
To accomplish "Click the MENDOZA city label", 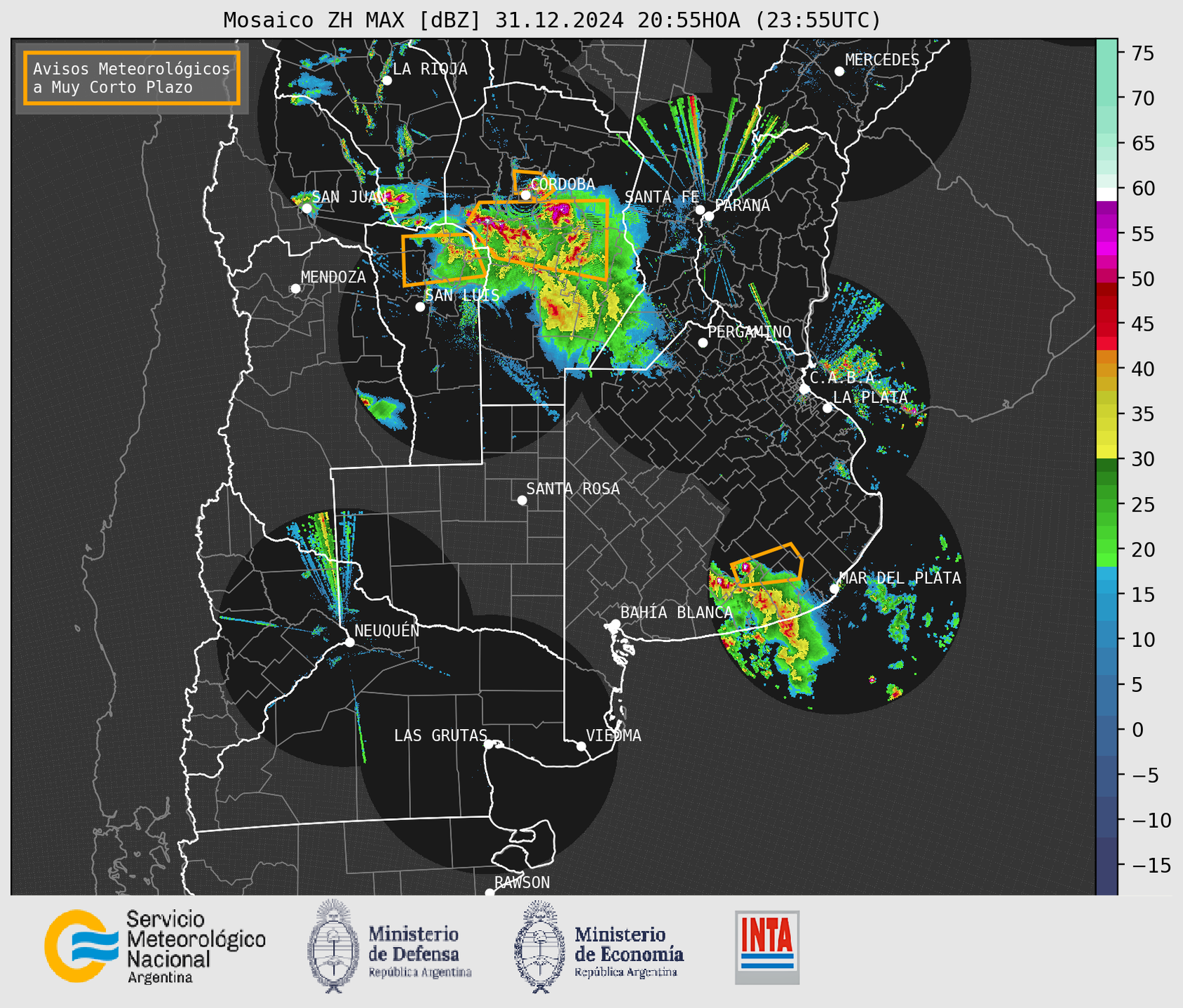I will pyautogui.click(x=333, y=277).
